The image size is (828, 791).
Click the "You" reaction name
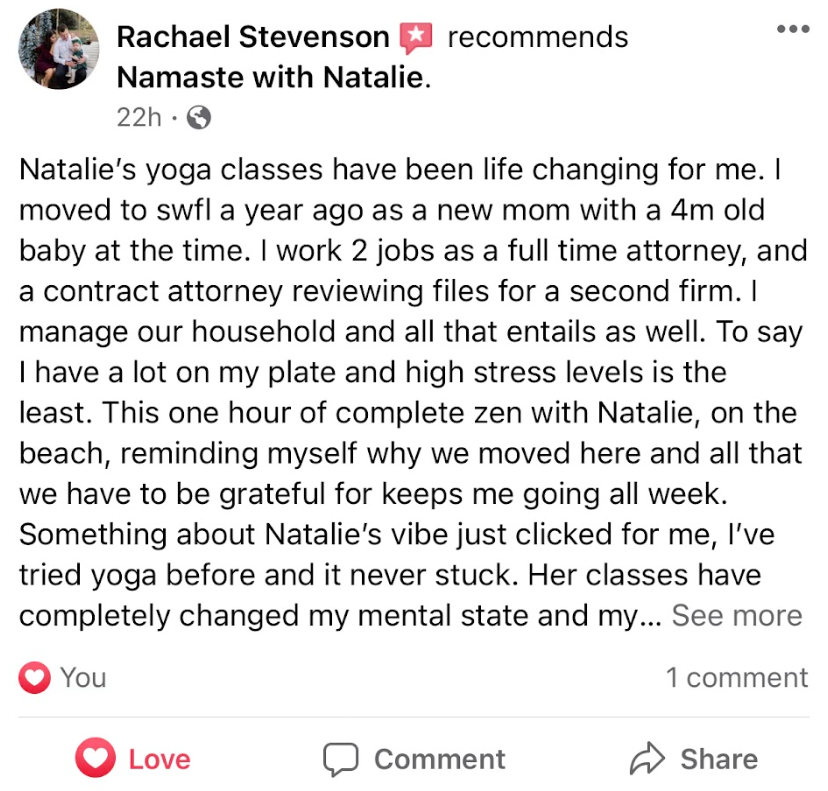click(x=83, y=678)
